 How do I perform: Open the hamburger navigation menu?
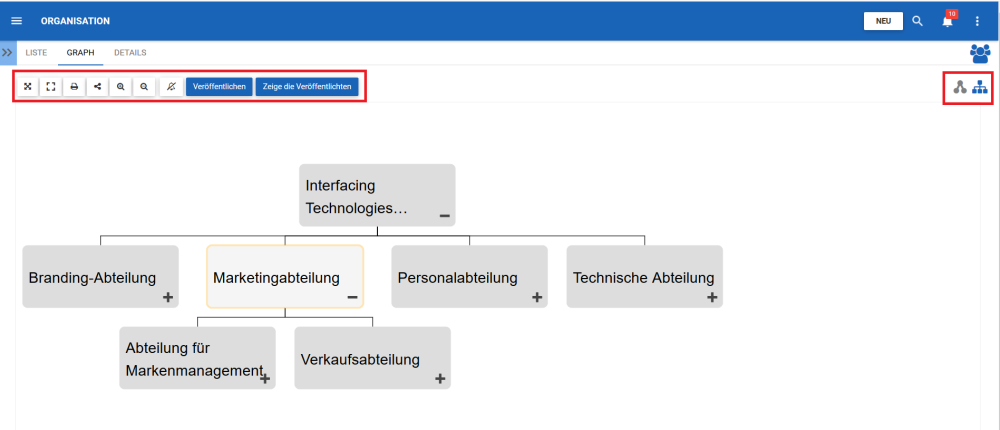(x=16, y=21)
